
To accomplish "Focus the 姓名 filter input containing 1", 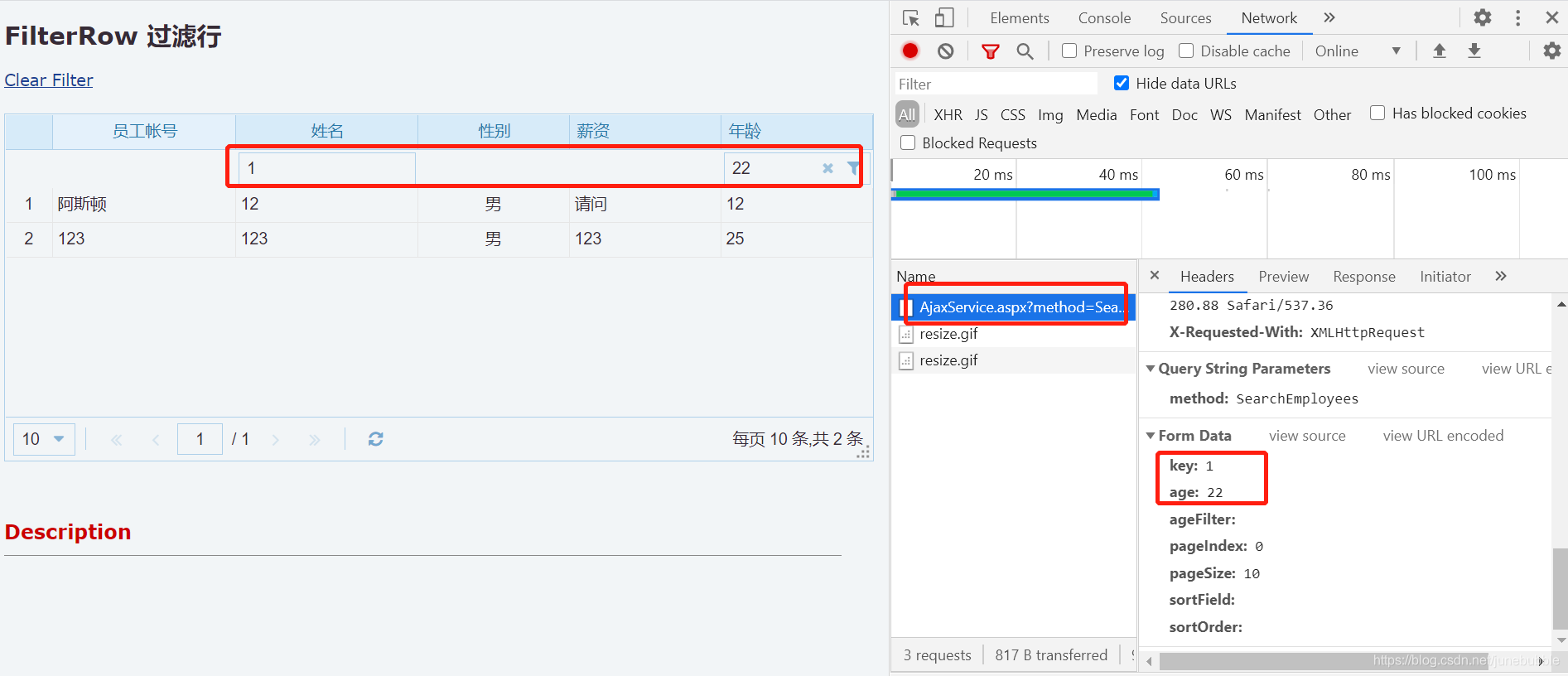I will point(326,168).
